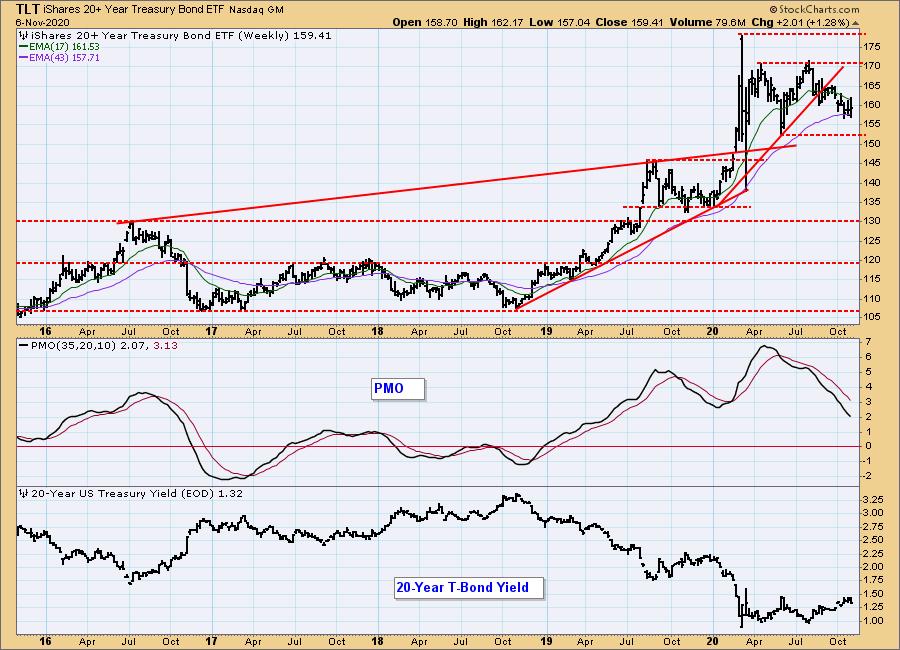Click the 19 year label under the yield panel

[546, 641]
